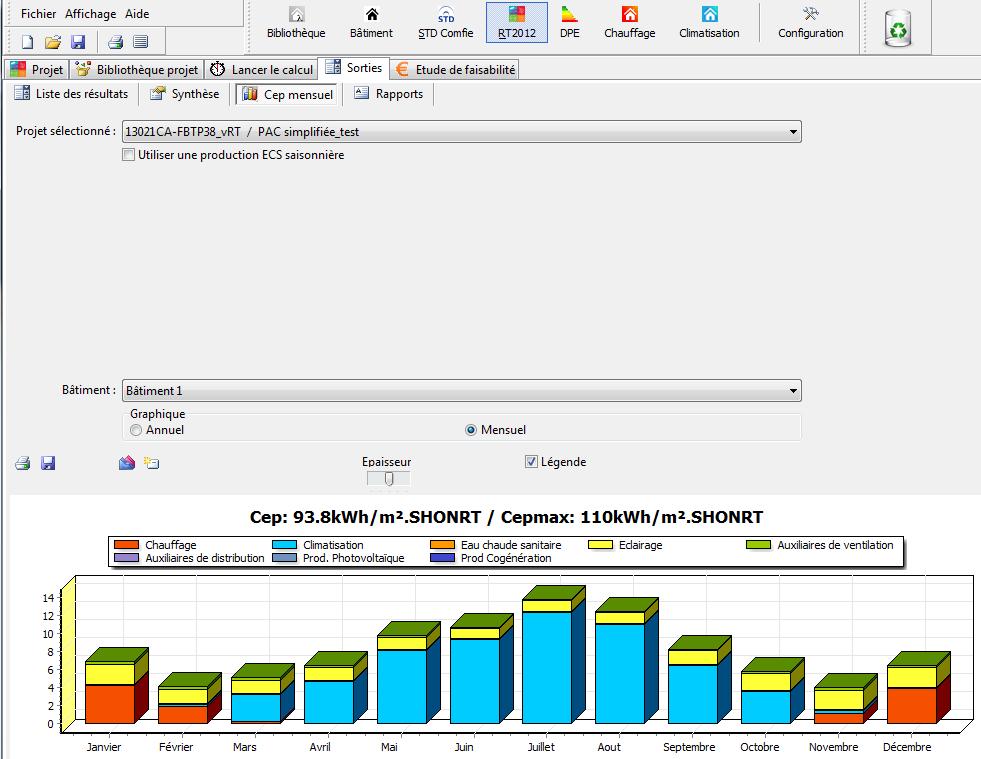The height and width of the screenshot is (759, 981).
Task: Click the save chart floppy icon above graph
Action: click(x=48, y=463)
